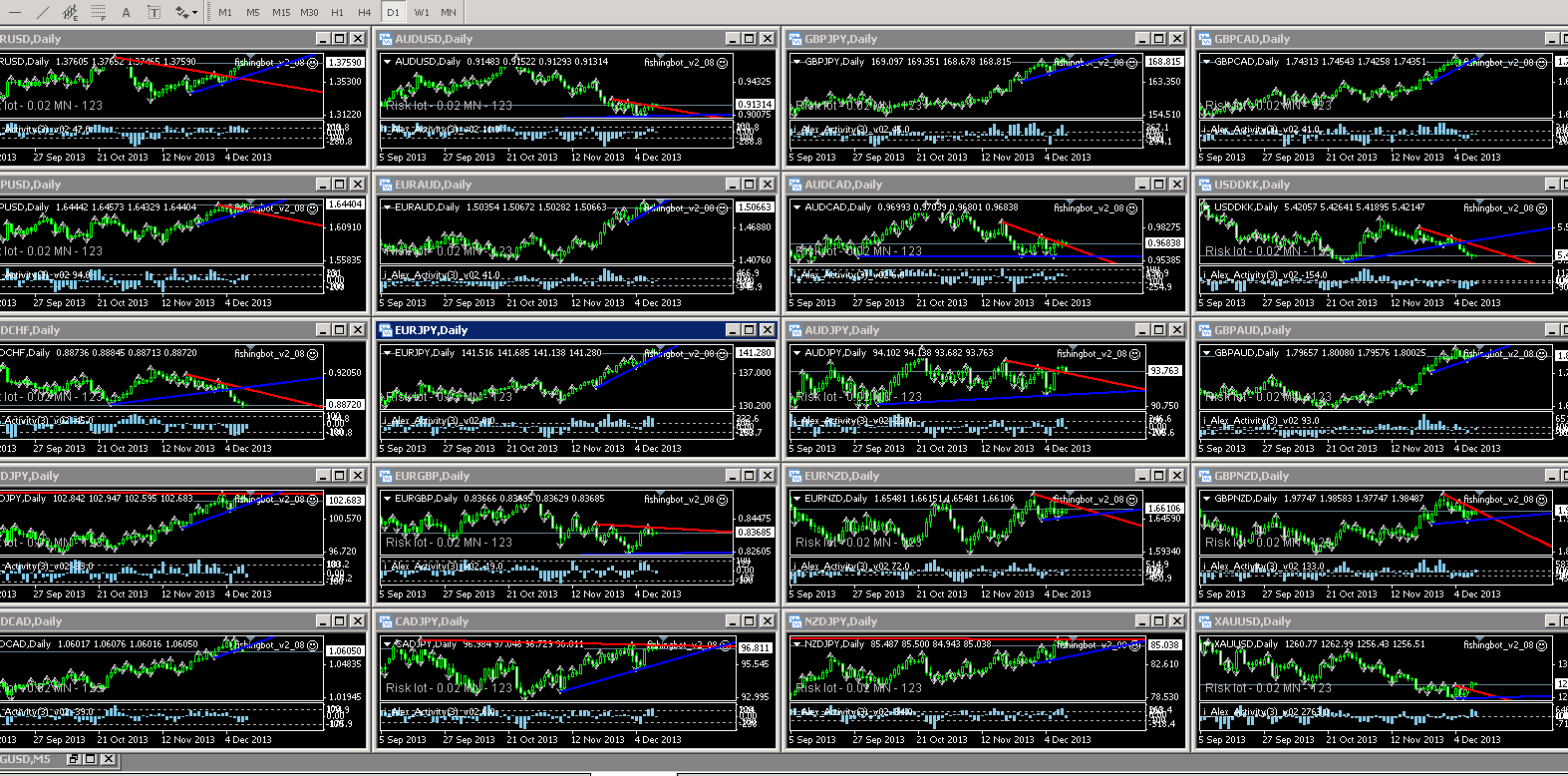Select the arrows drawing tool
1568x776 pixels.
[180, 12]
